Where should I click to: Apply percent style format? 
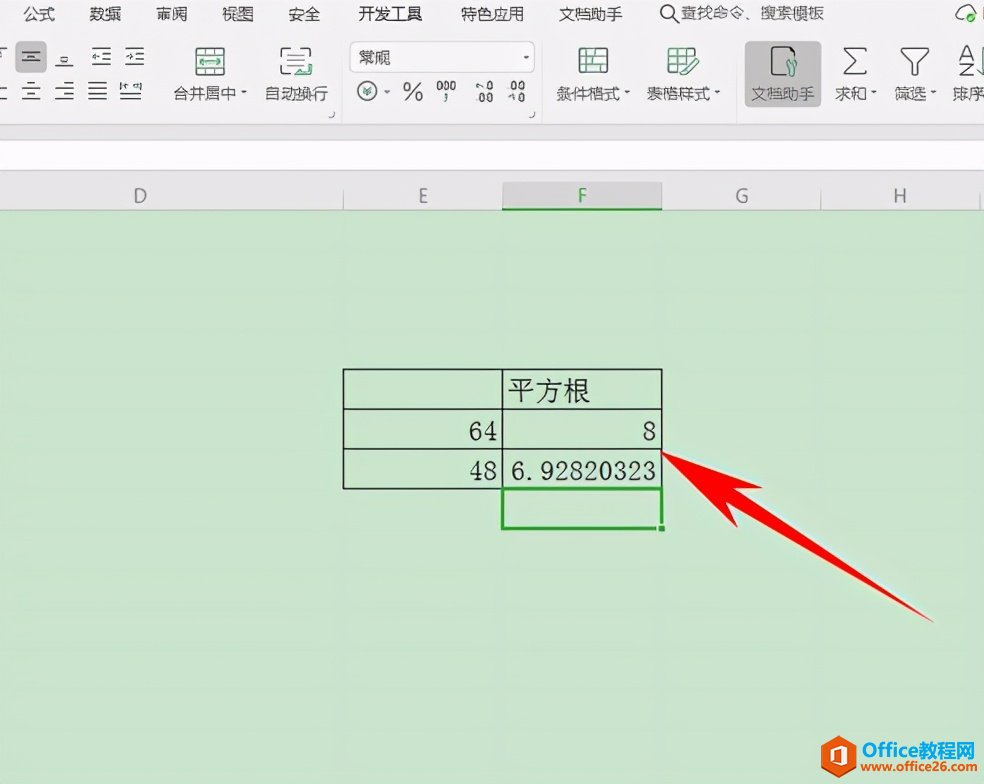coord(412,92)
